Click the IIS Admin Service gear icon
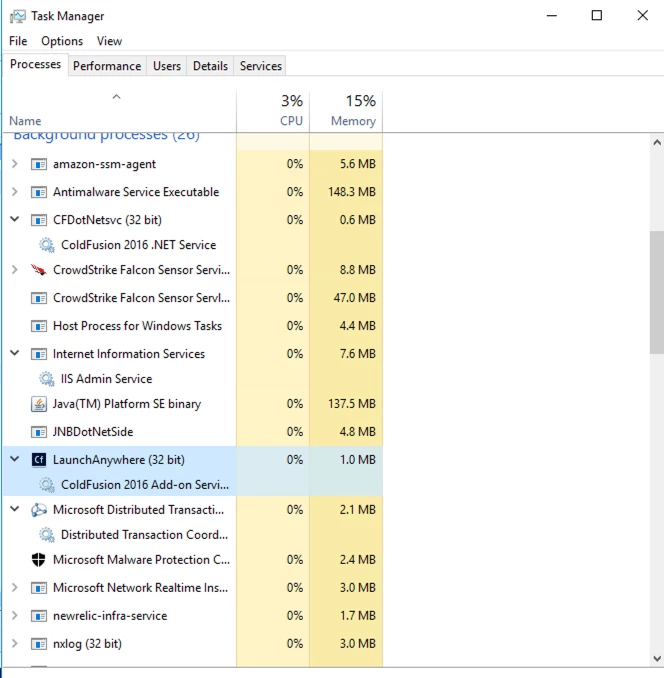 tap(47, 379)
